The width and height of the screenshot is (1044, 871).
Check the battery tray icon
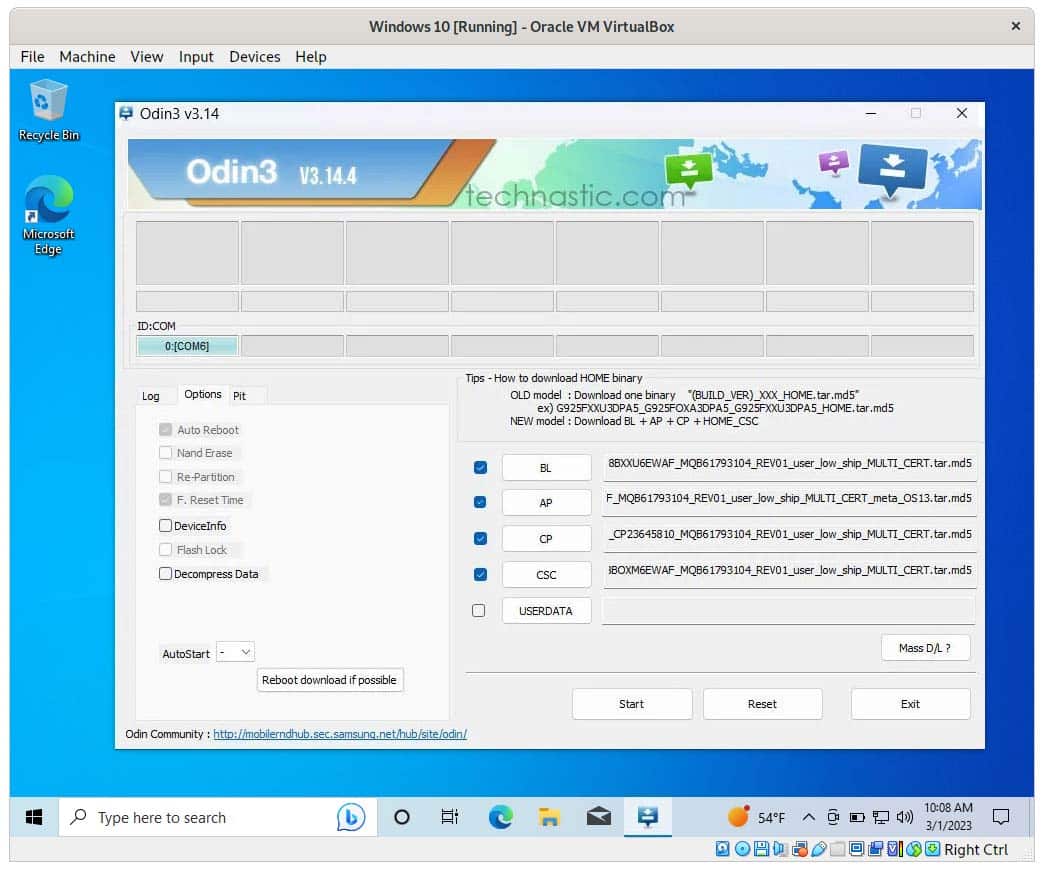tap(858, 817)
